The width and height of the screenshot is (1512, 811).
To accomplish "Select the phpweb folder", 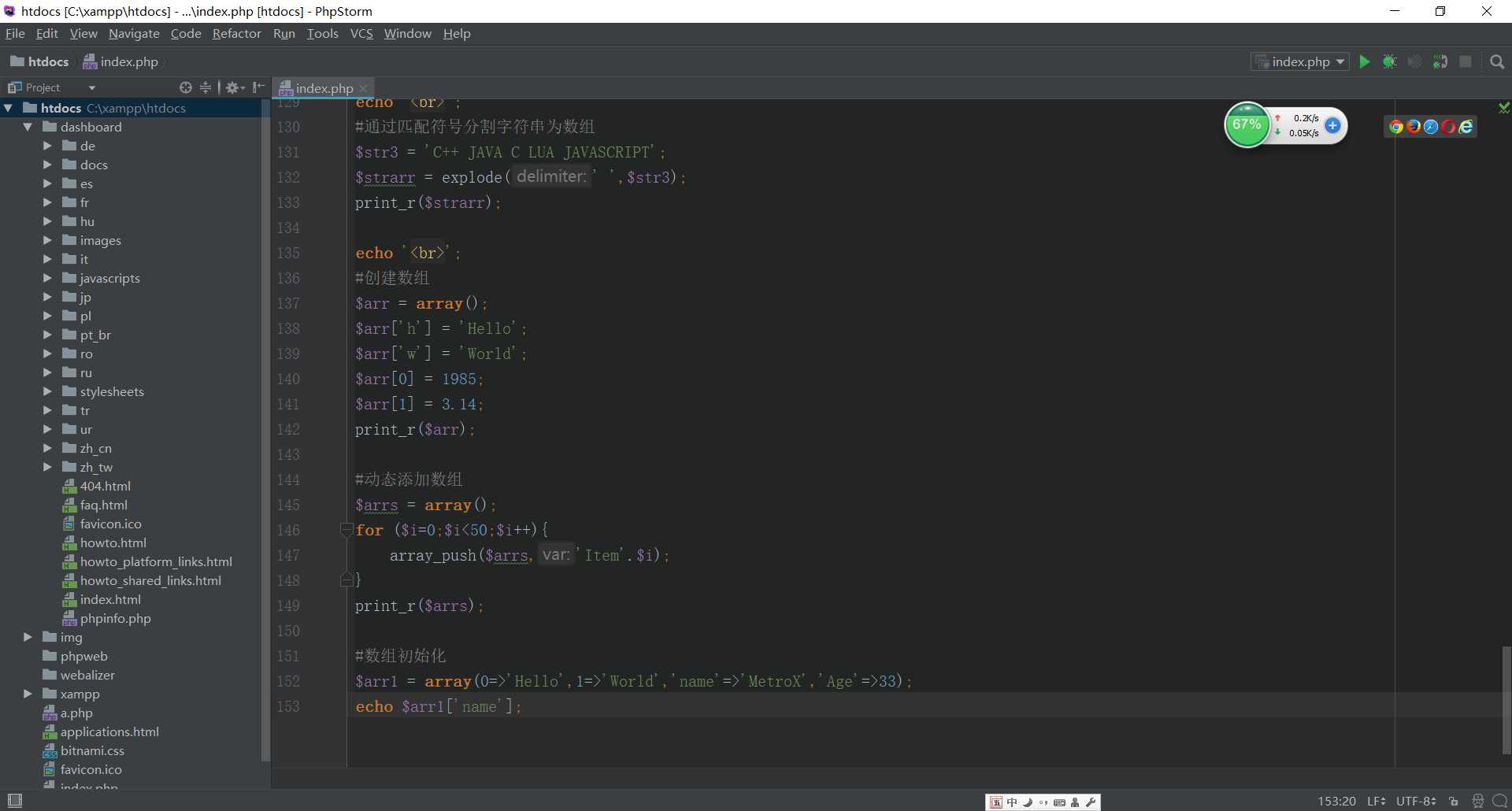I will [75, 656].
